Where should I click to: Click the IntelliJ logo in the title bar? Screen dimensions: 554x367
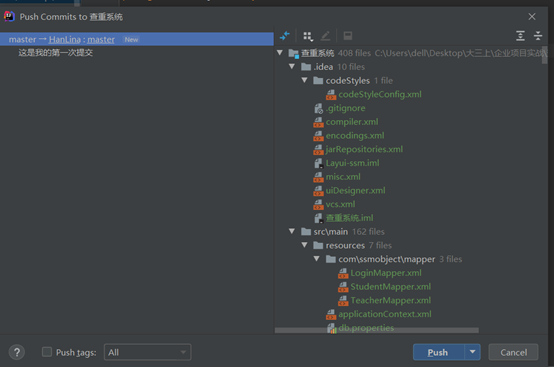click(x=9, y=17)
